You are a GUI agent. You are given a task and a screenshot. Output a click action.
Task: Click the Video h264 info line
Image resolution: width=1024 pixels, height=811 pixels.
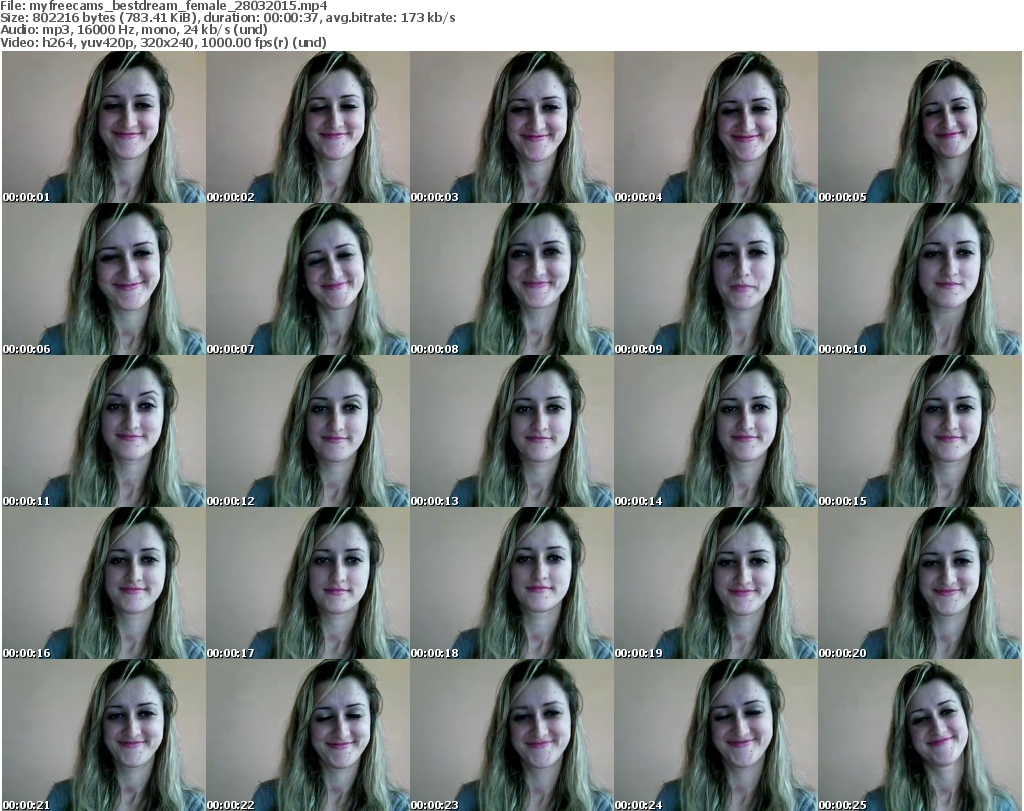pyautogui.click(x=163, y=42)
